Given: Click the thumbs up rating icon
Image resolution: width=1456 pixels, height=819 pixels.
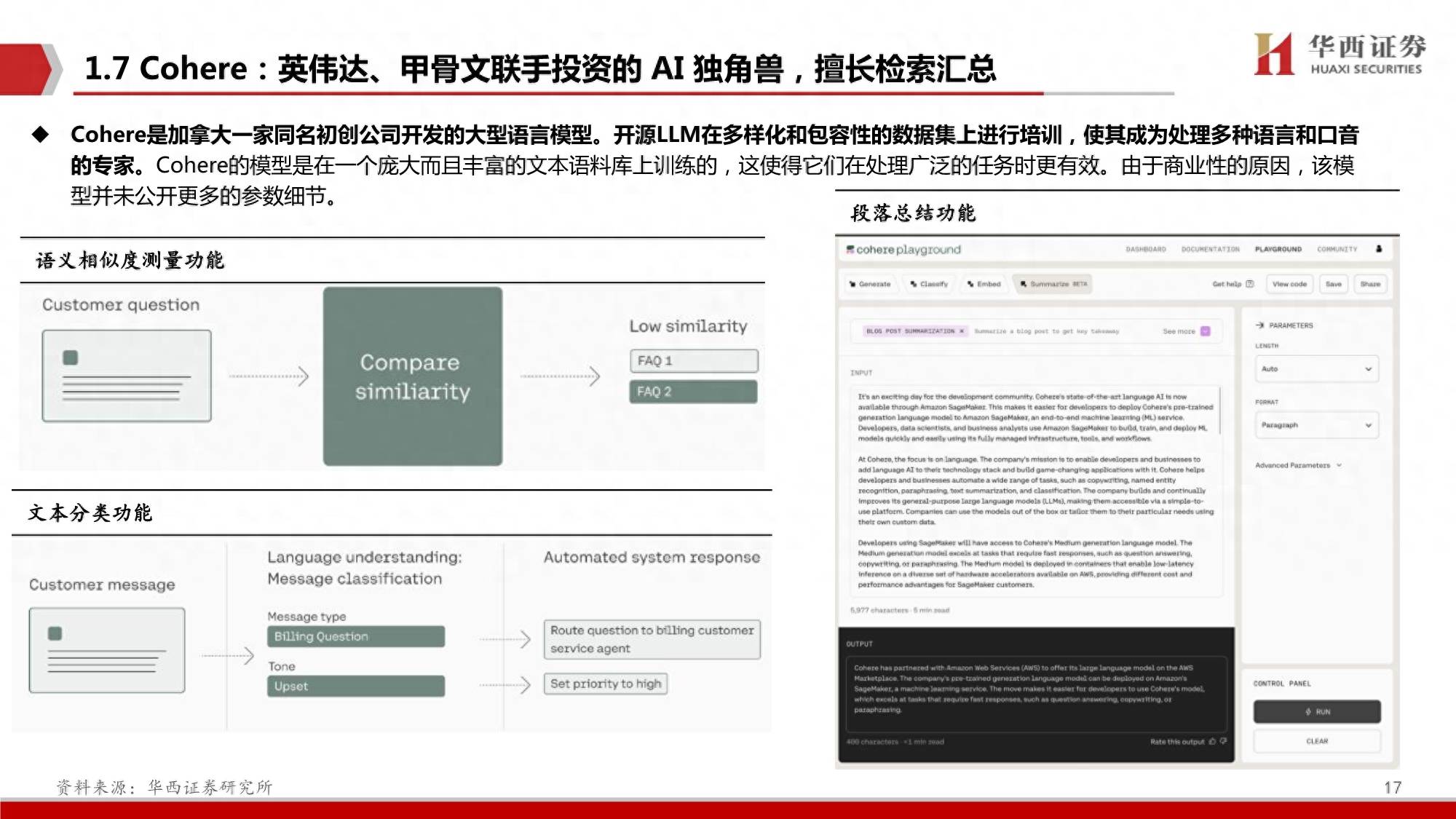Looking at the screenshot, I should click(x=1212, y=742).
